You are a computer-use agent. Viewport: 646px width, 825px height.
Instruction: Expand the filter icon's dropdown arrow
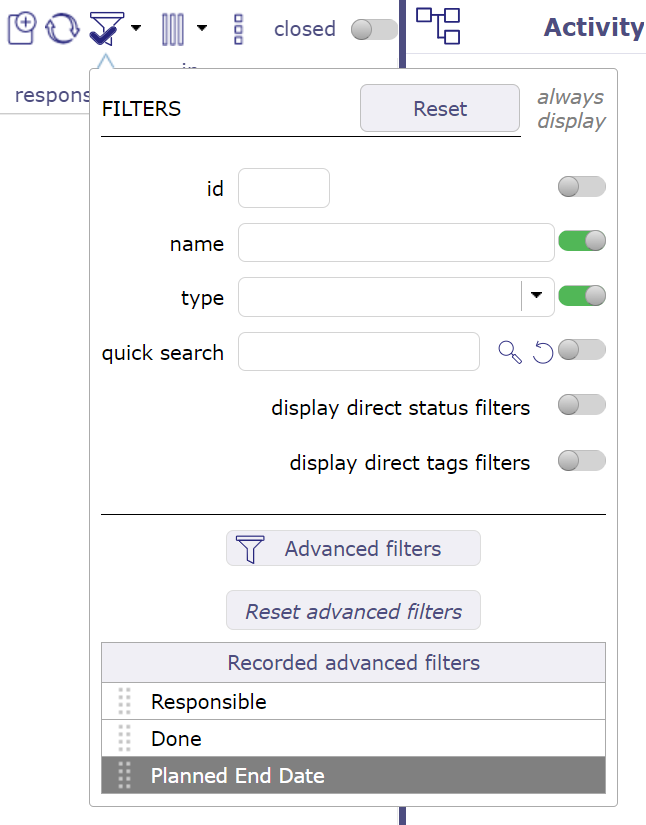coord(135,29)
